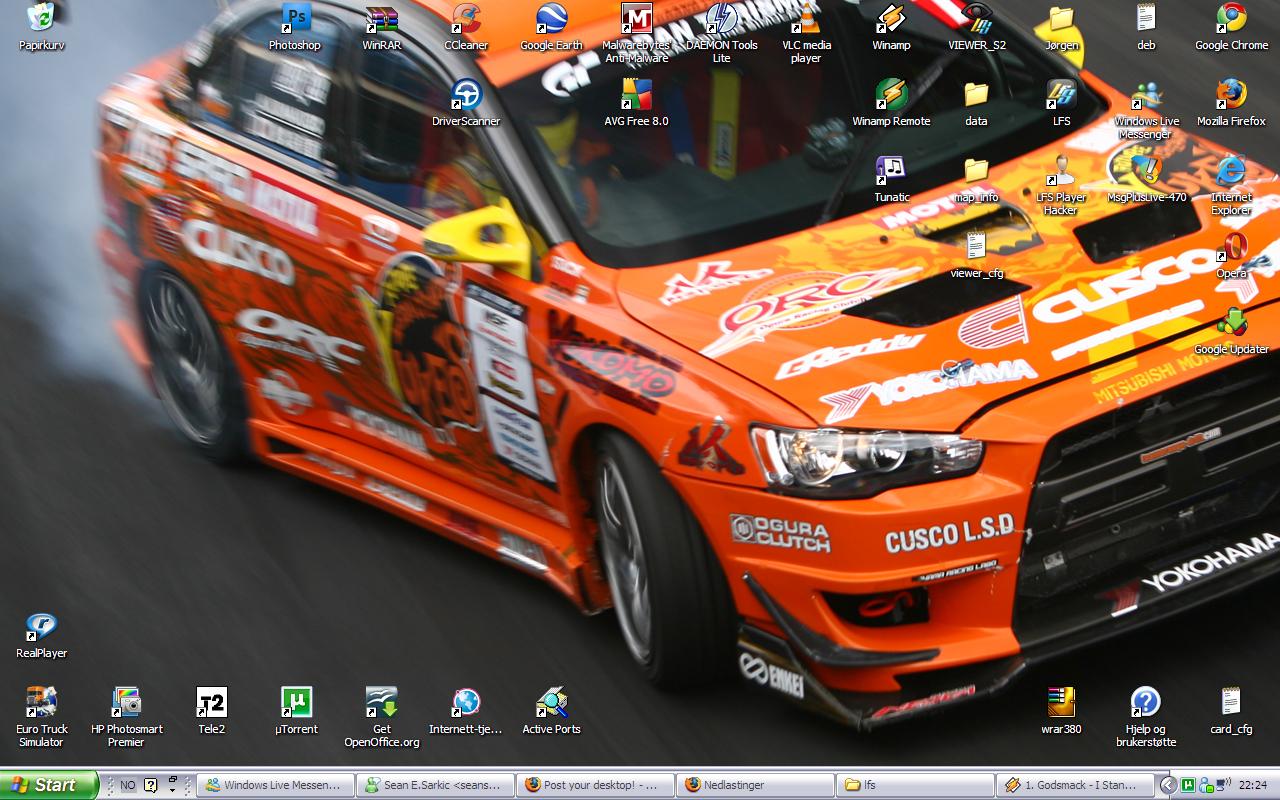Launch Active Ports shortcut
The width and height of the screenshot is (1280, 800).
pyautogui.click(x=551, y=711)
